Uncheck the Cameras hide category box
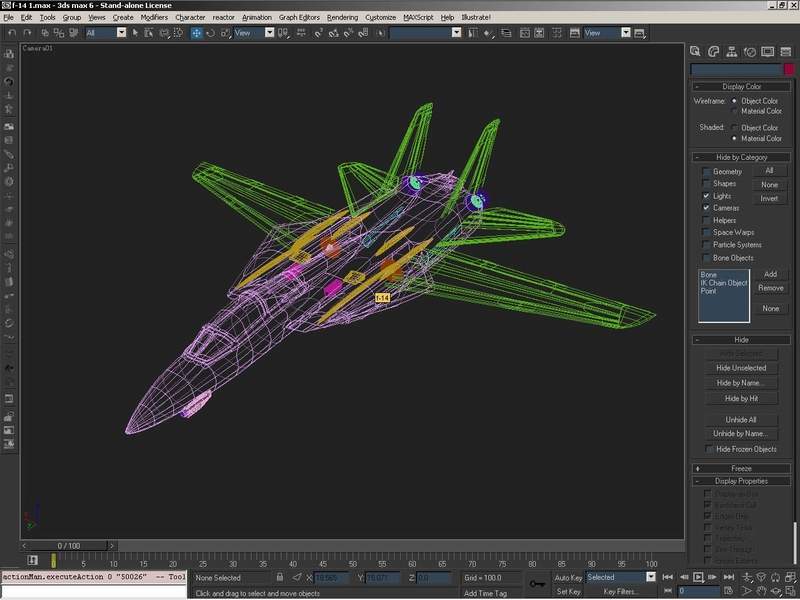The height and width of the screenshot is (600, 800). [706, 208]
